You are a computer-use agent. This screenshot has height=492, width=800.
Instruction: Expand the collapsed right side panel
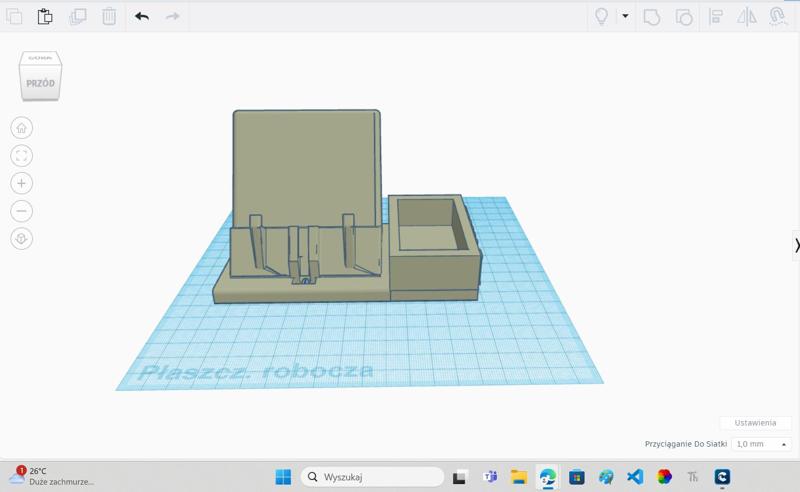point(796,245)
